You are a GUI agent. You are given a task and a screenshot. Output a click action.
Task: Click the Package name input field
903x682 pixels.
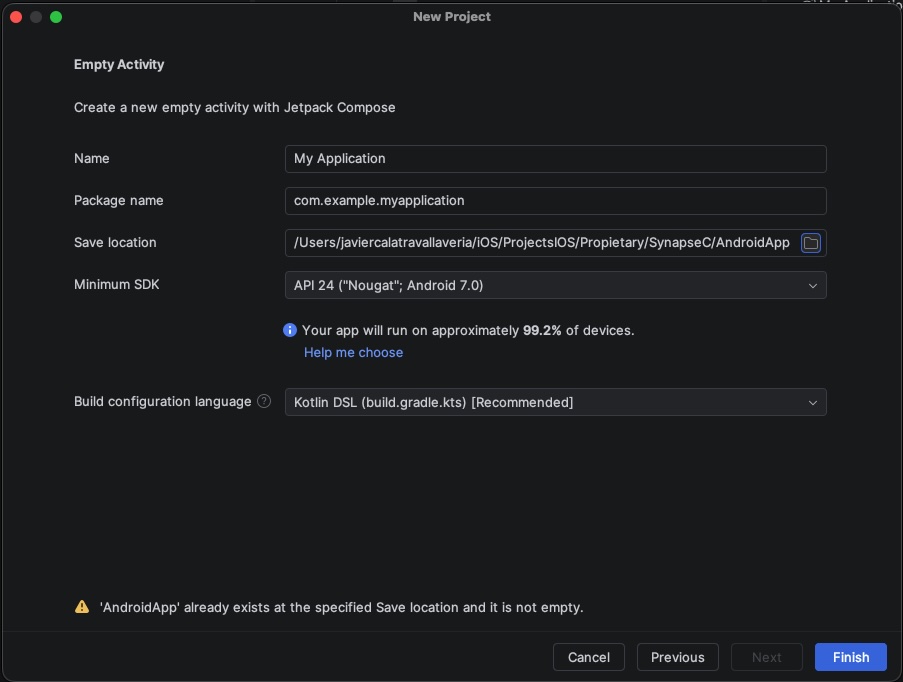tap(555, 201)
